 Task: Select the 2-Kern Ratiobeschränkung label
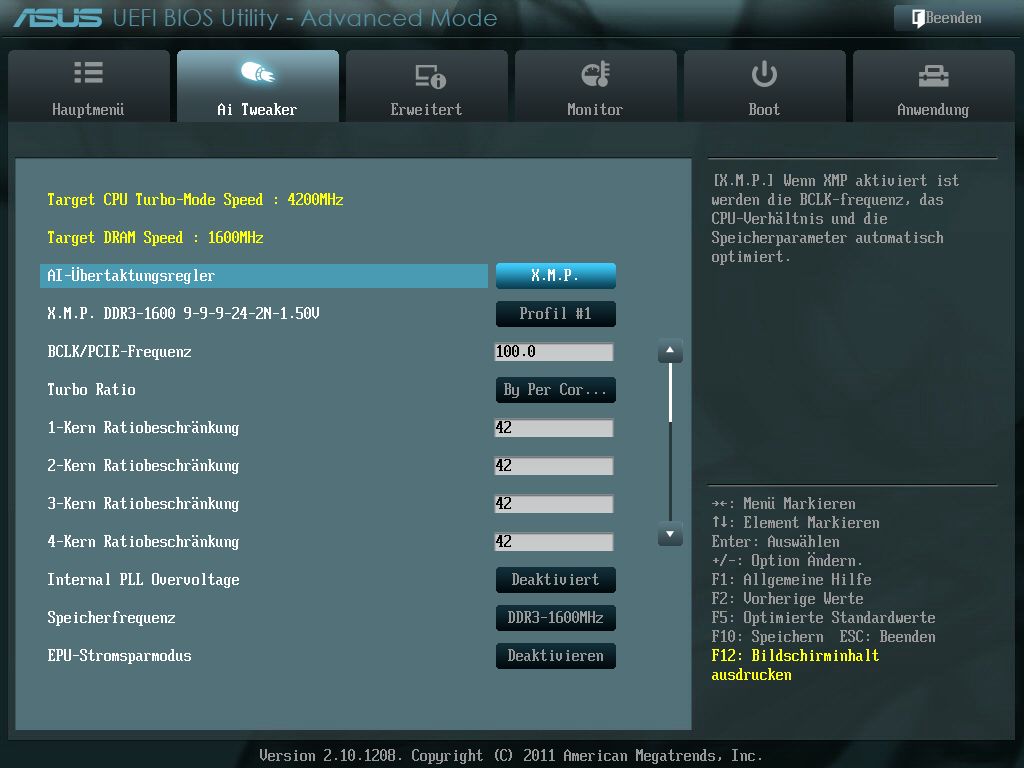pos(143,466)
